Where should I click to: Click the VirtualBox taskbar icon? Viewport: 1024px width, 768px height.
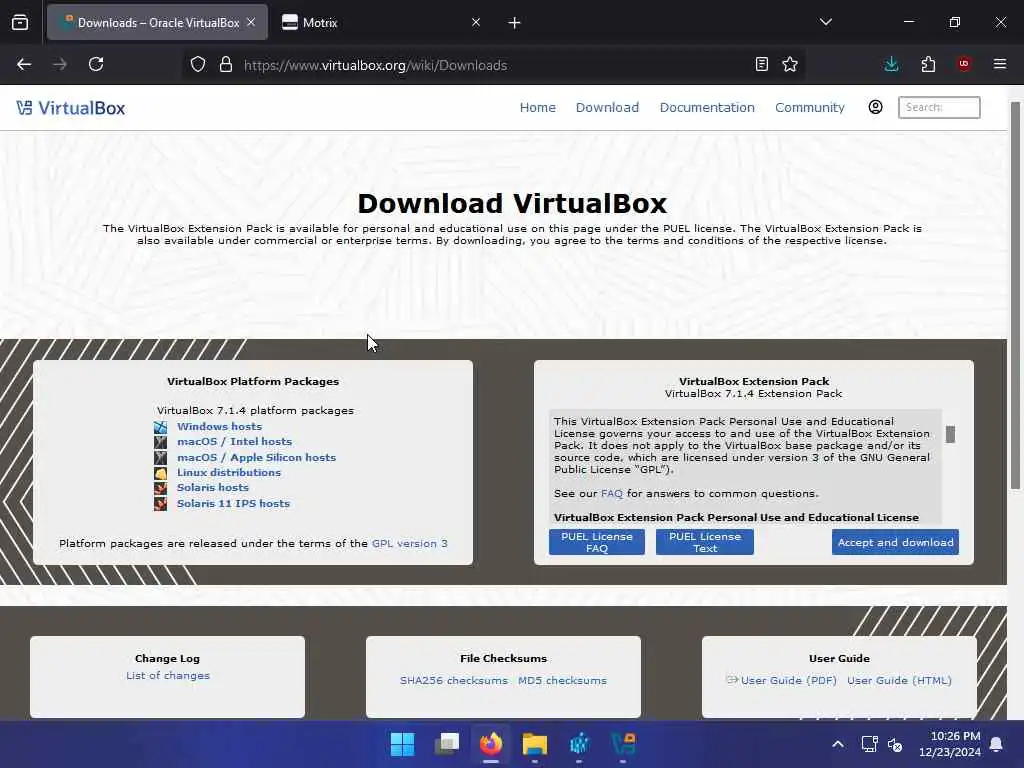[623, 744]
